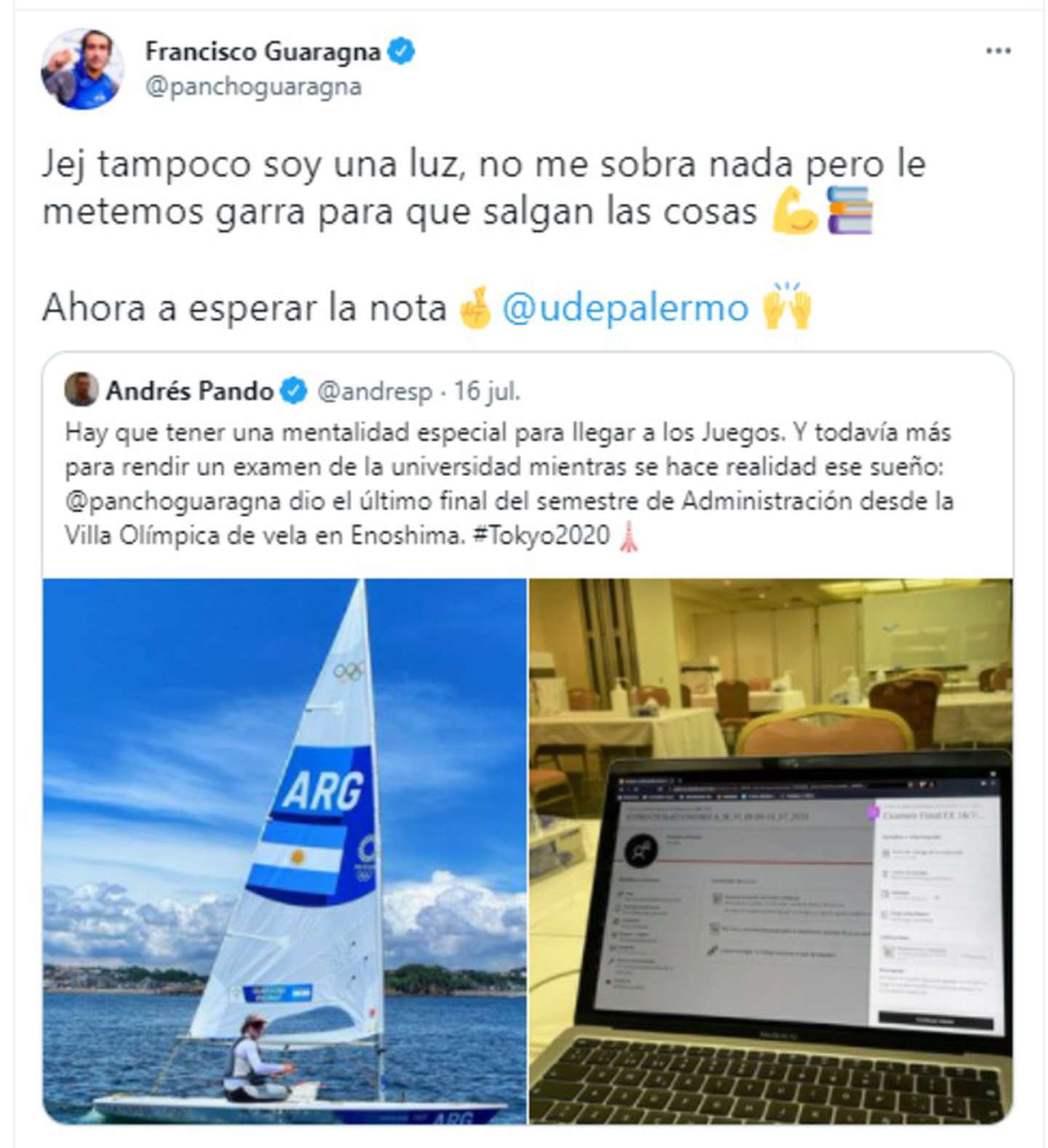
Task: Open the @udepalermo mention link
Action: [625, 307]
